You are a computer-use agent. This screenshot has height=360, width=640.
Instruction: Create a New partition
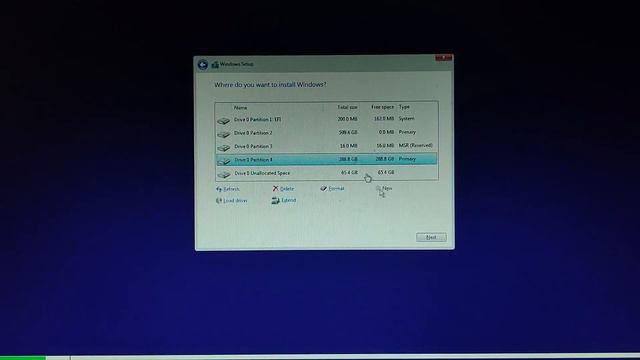click(x=384, y=188)
